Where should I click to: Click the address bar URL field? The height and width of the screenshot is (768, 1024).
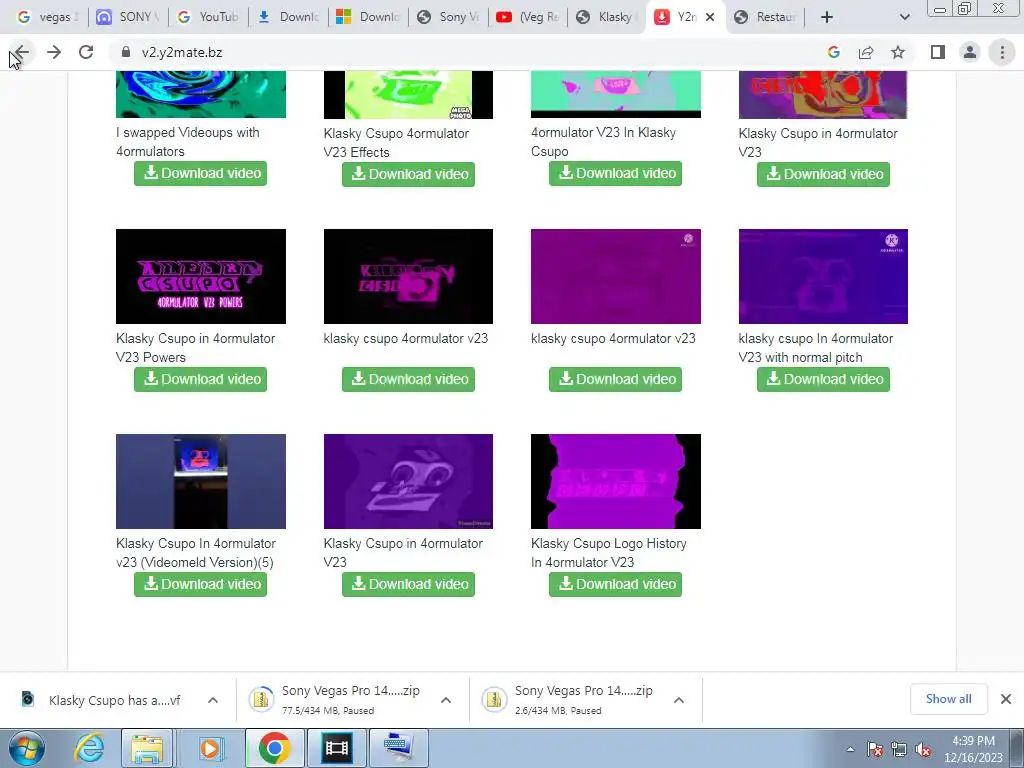[x=457, y=52]
